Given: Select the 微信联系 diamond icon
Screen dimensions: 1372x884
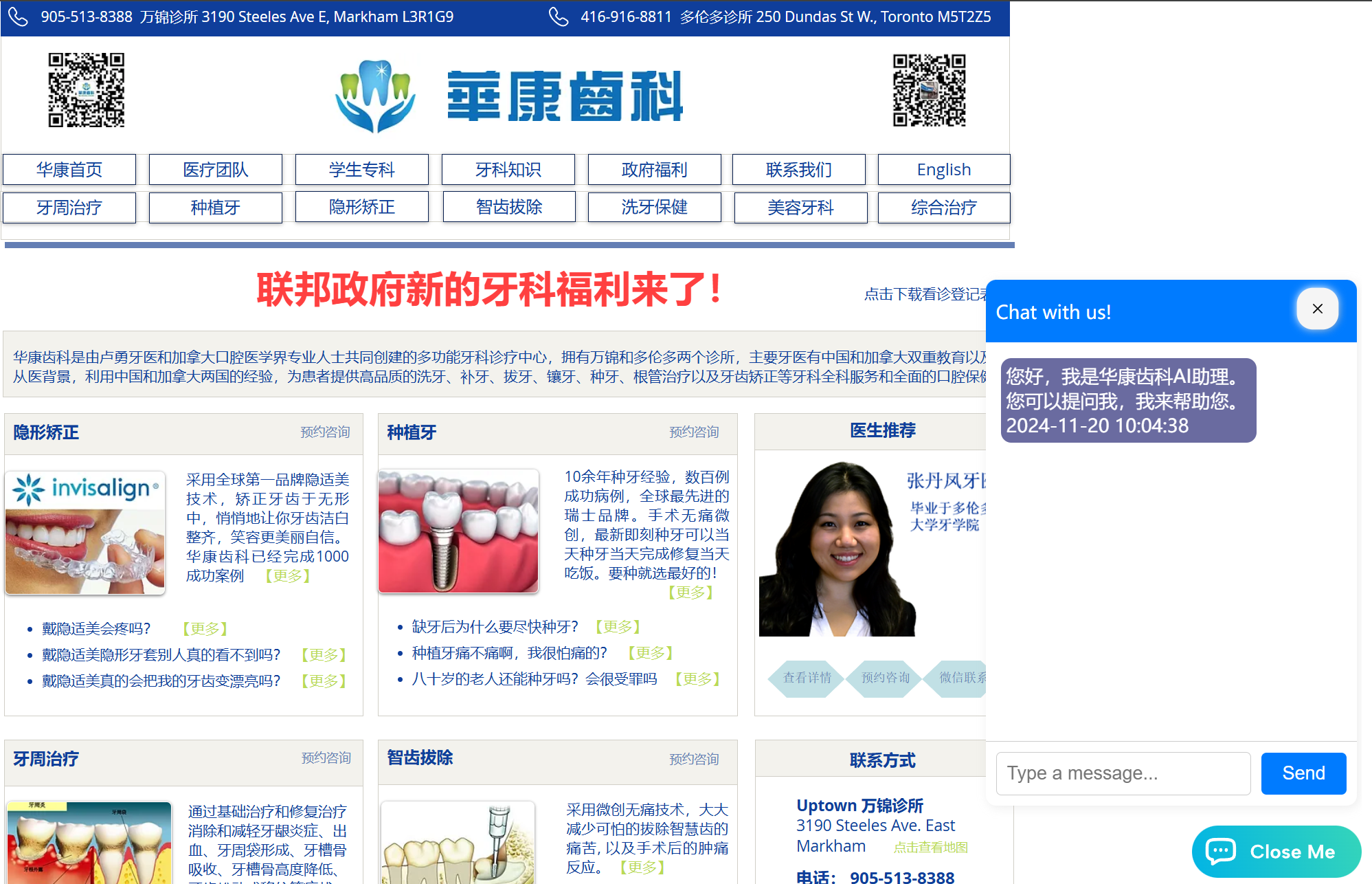Looking at the screenshot, I should (x=963, y=678).
